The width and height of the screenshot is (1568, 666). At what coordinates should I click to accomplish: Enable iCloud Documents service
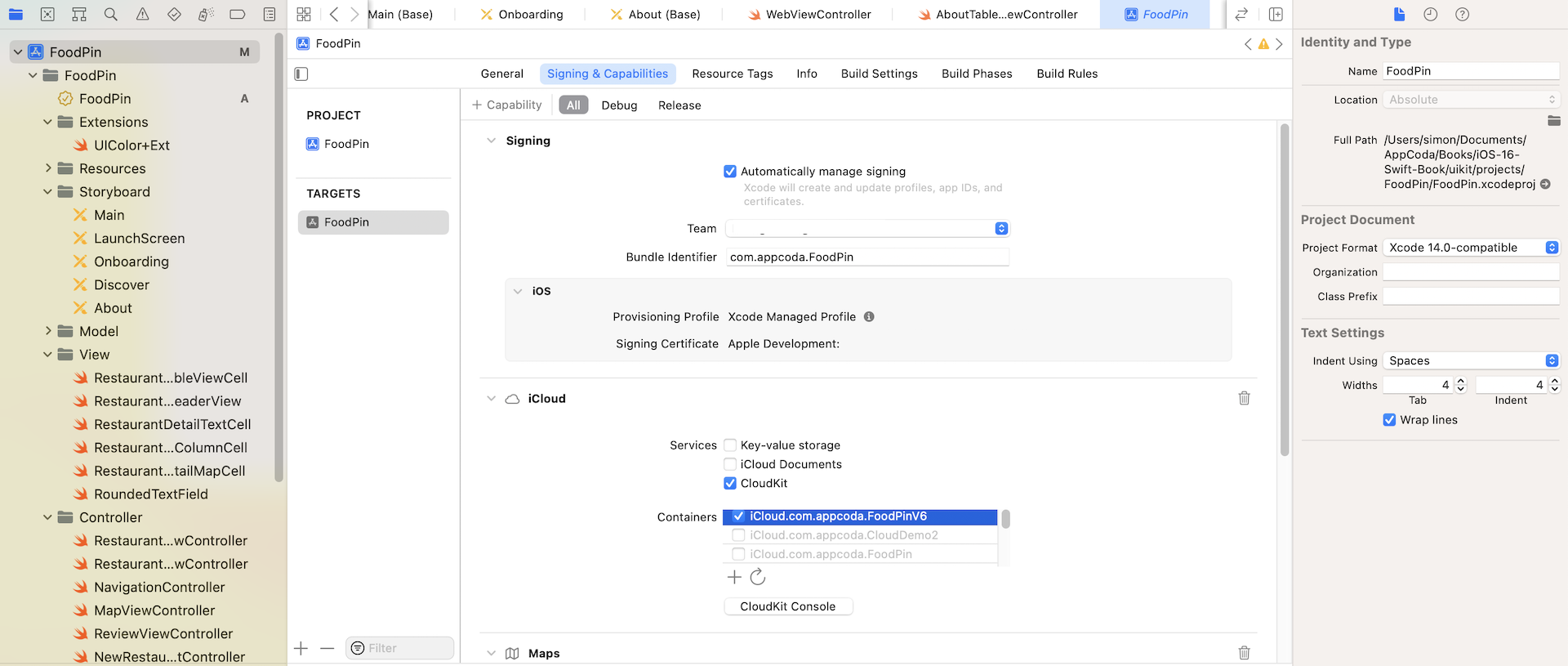click(x=730, y=464)
